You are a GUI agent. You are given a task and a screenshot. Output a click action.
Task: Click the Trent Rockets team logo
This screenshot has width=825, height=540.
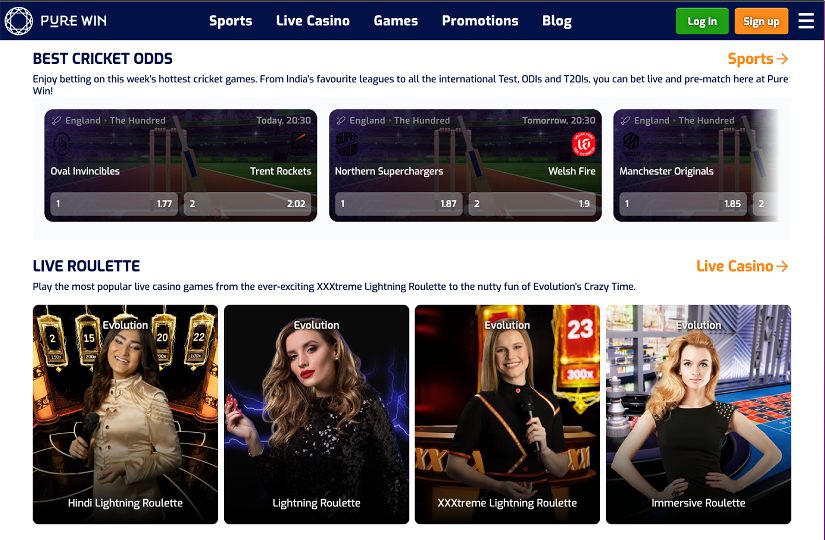(299, 142)
